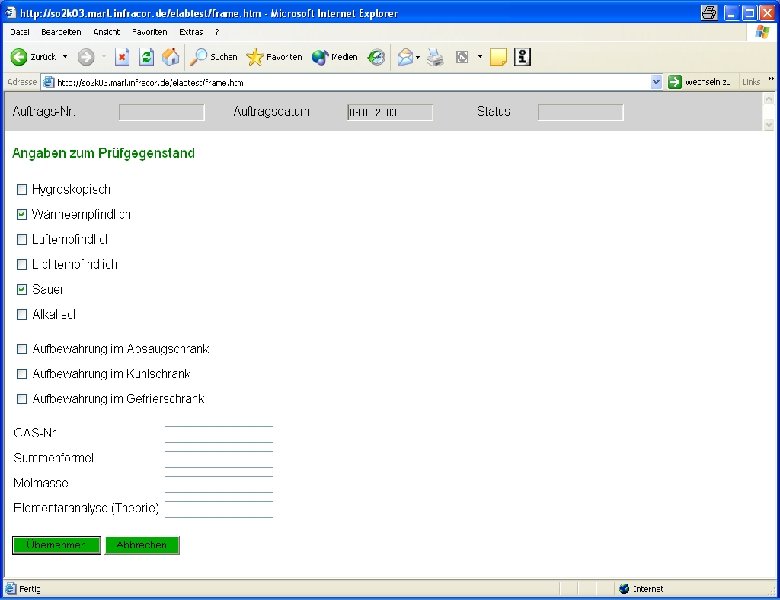
Task: Enable the Alkalisch checkbox
Action: click(x=22, y=314)
